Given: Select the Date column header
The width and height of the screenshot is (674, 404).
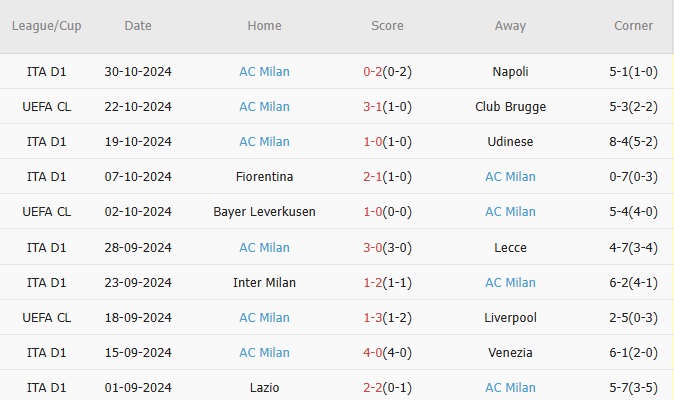Looking at the screenshot, I should (x=138, y=26).
